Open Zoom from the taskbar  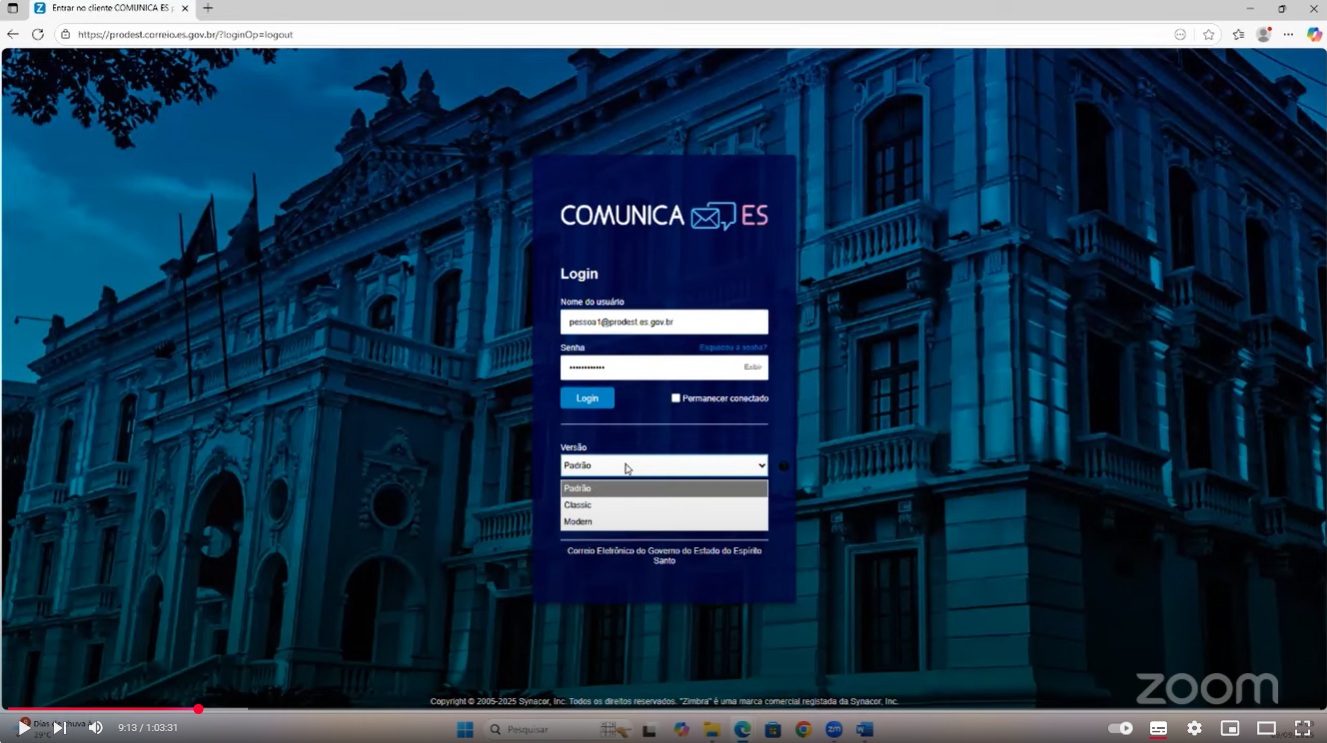tap(835, 729)
